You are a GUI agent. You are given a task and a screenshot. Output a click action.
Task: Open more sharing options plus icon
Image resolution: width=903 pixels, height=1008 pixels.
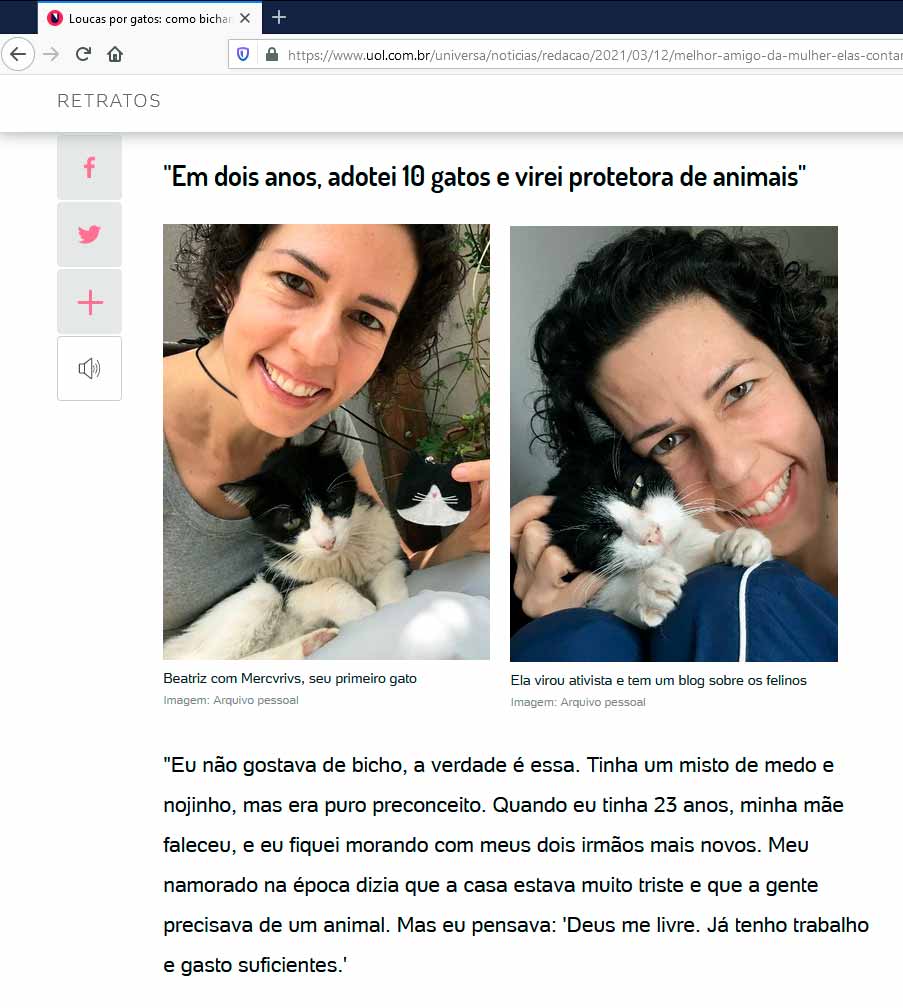click(89, 302)
